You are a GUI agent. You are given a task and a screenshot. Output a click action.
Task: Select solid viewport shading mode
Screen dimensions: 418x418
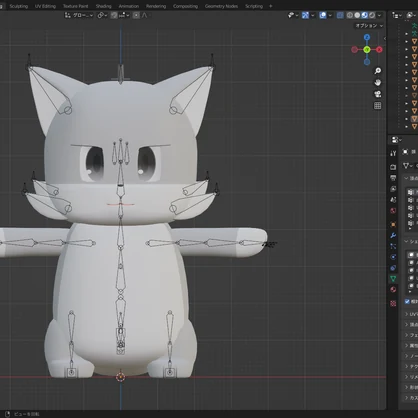coord(357,15)
